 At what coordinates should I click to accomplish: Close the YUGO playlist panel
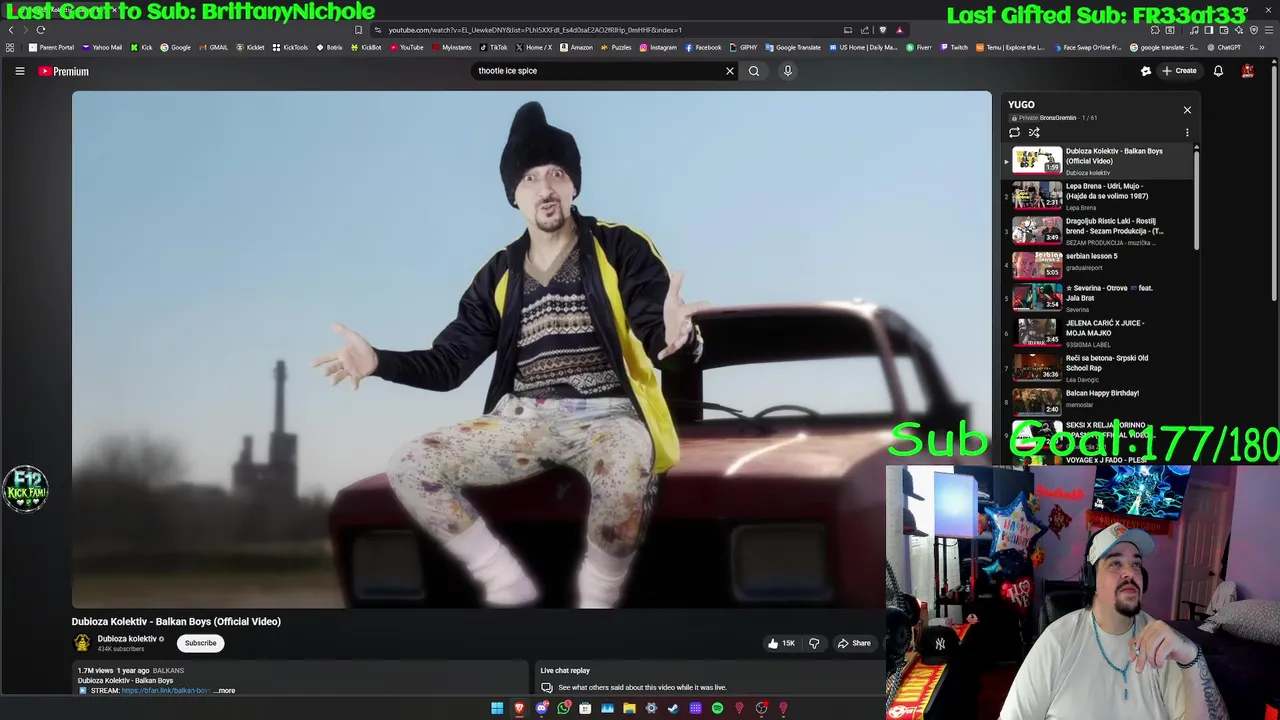(x=1187, y=110)
